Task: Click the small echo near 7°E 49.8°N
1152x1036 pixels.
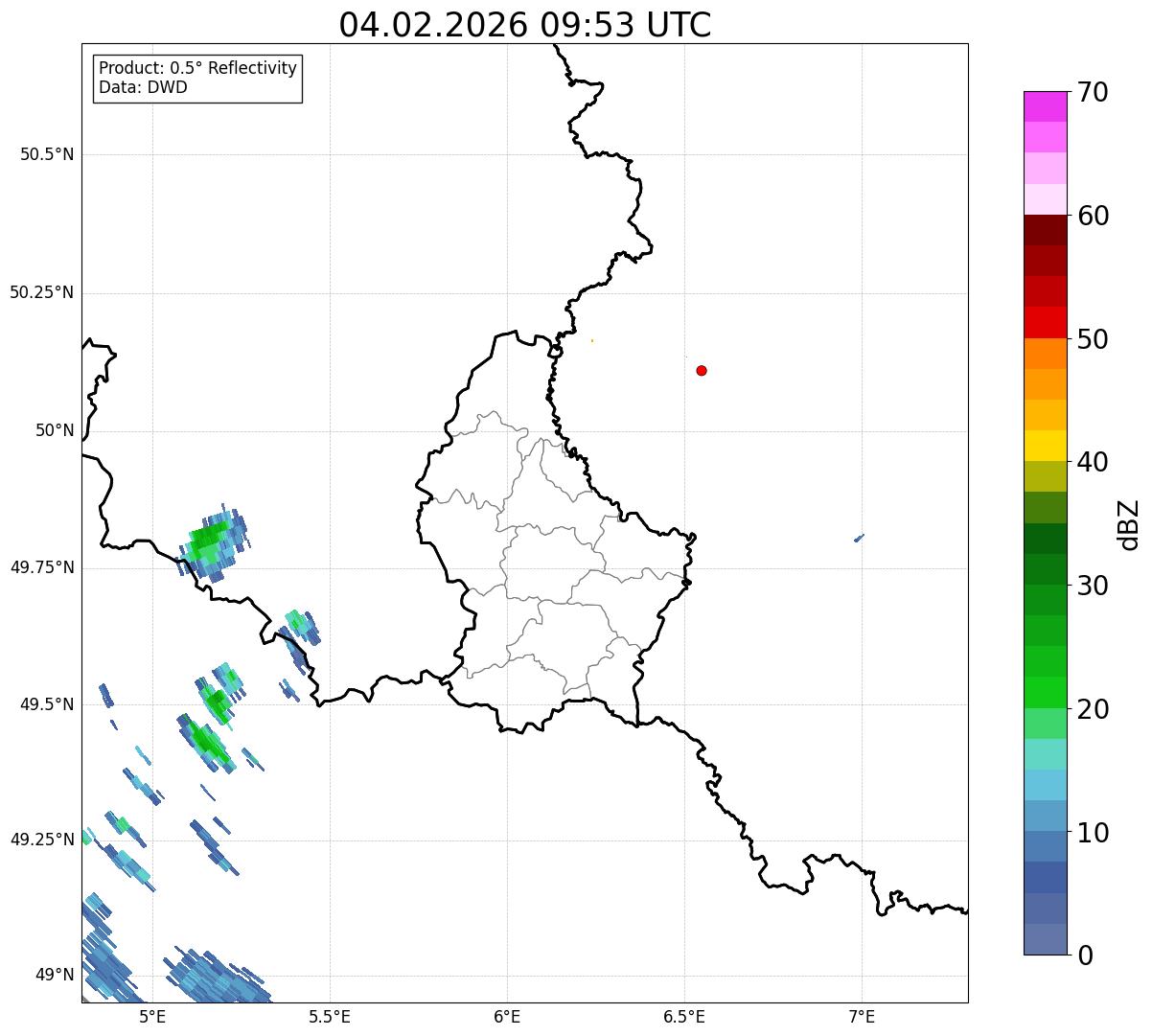Action: coord(859,538)
